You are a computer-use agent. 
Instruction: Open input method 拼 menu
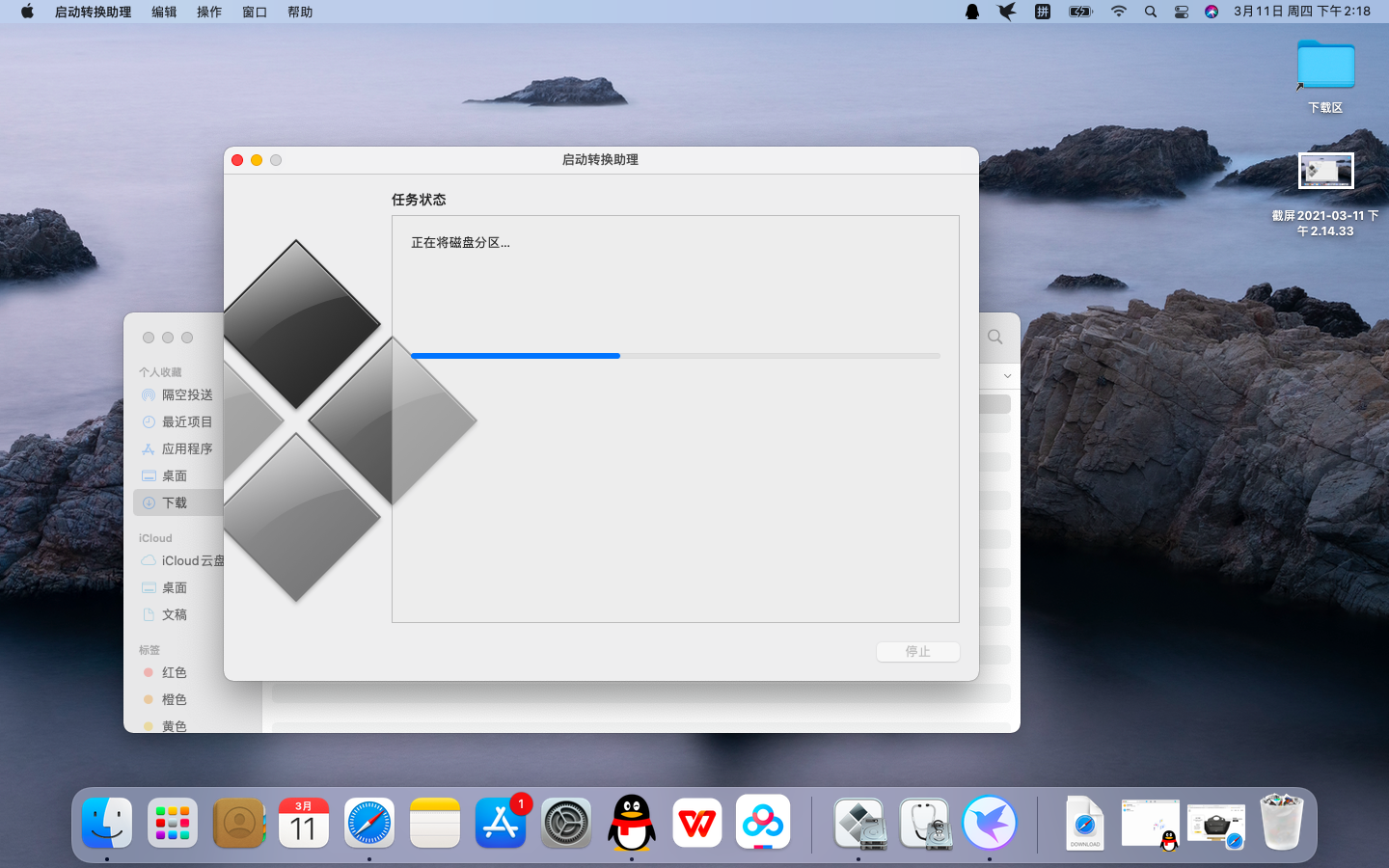[1043, 12]
